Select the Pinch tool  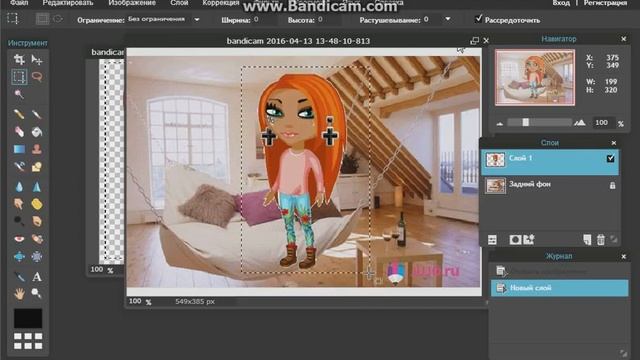click(x=37, y=256)
